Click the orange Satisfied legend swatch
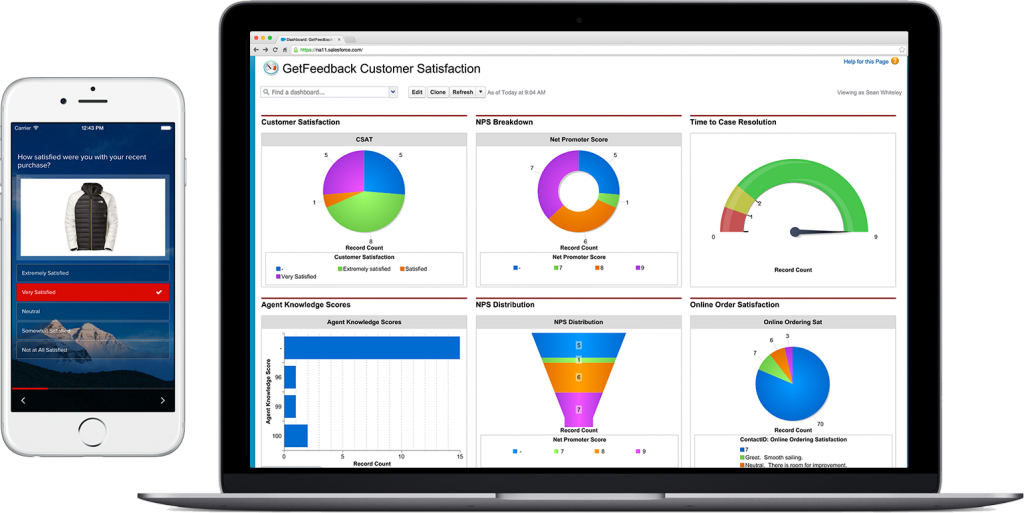 (x=402, y=268)
